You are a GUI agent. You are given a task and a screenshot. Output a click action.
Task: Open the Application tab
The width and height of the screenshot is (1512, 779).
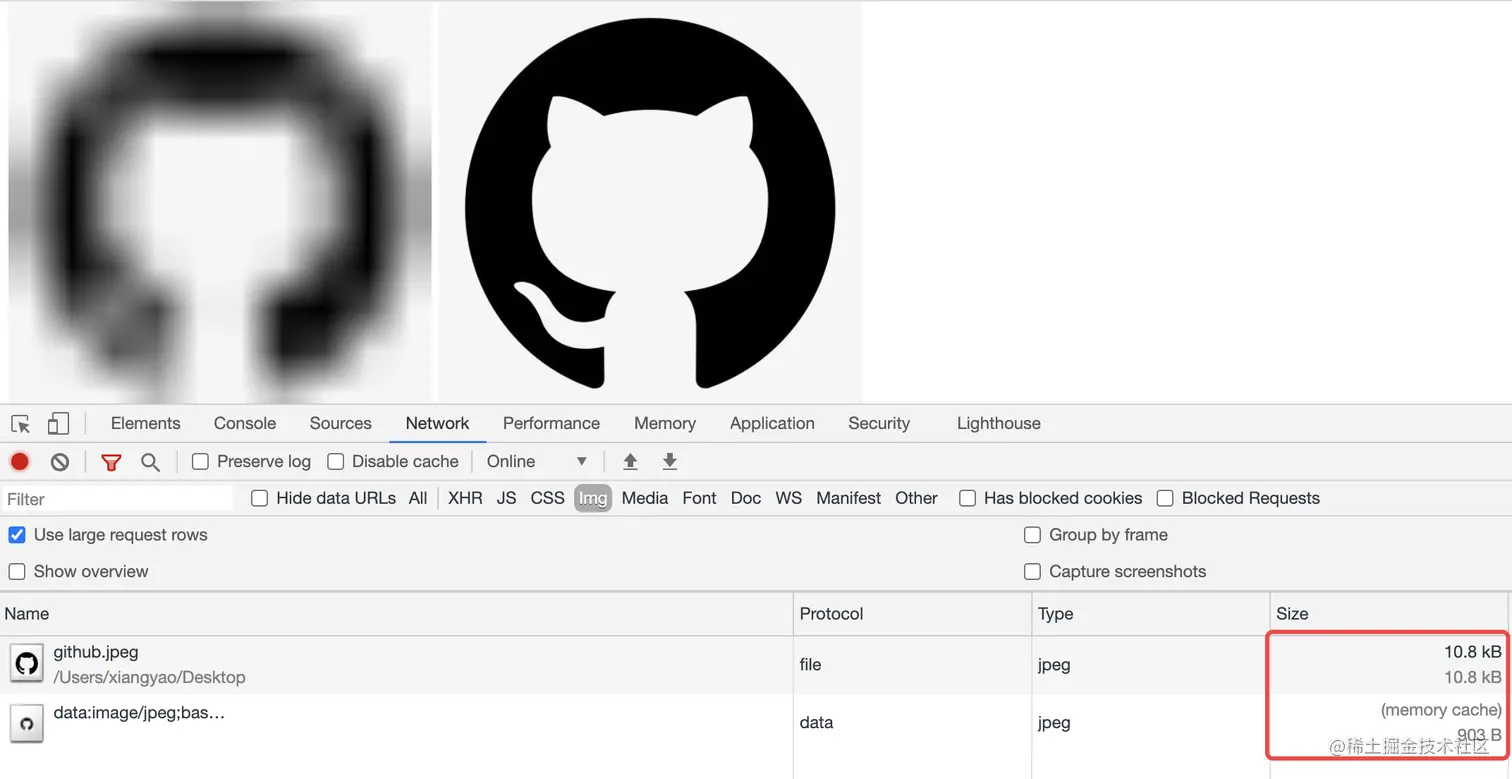pos(772,423)
